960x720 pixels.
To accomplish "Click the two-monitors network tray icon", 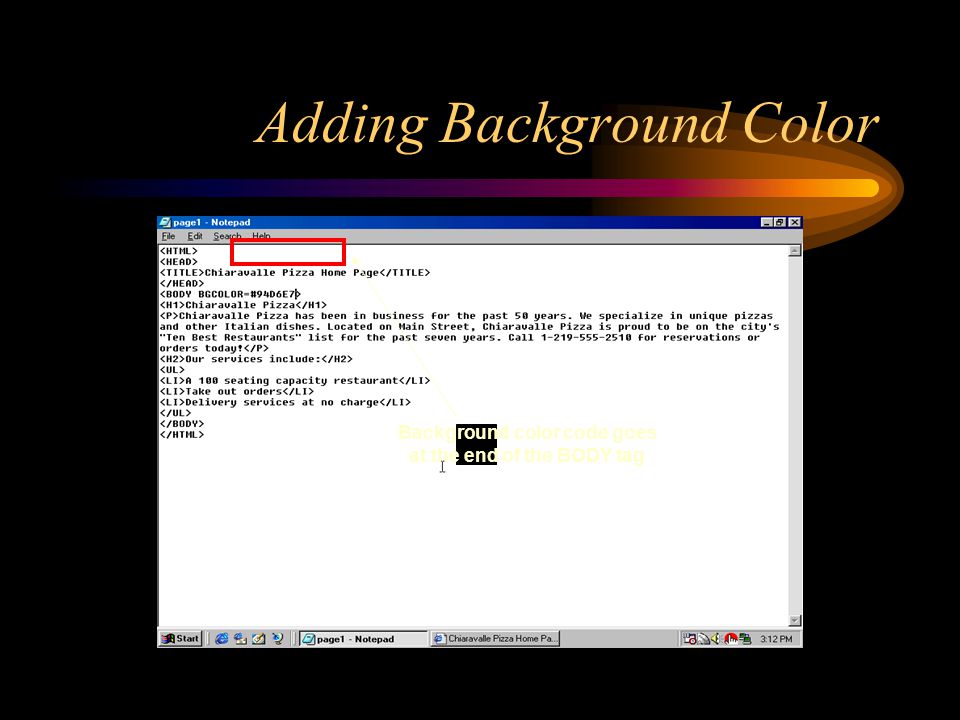I will 745,639.
